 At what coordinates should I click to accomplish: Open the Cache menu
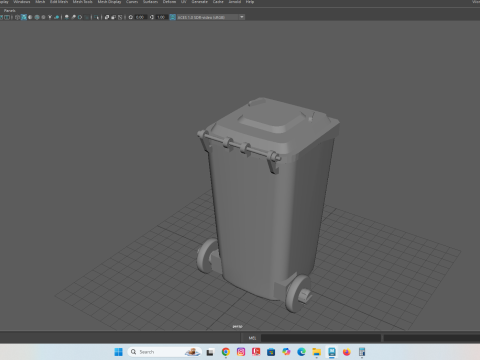click(x=218, y=2)
